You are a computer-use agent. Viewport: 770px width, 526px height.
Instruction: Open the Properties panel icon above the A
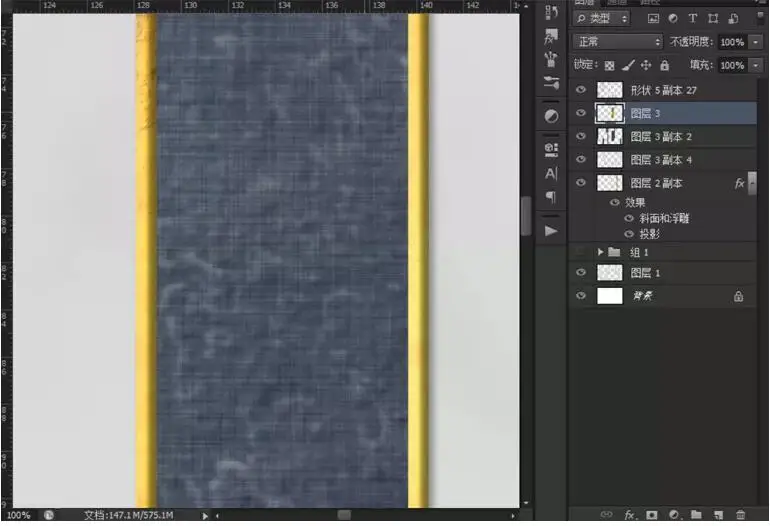pyautogui.click(x=551, y=150)
